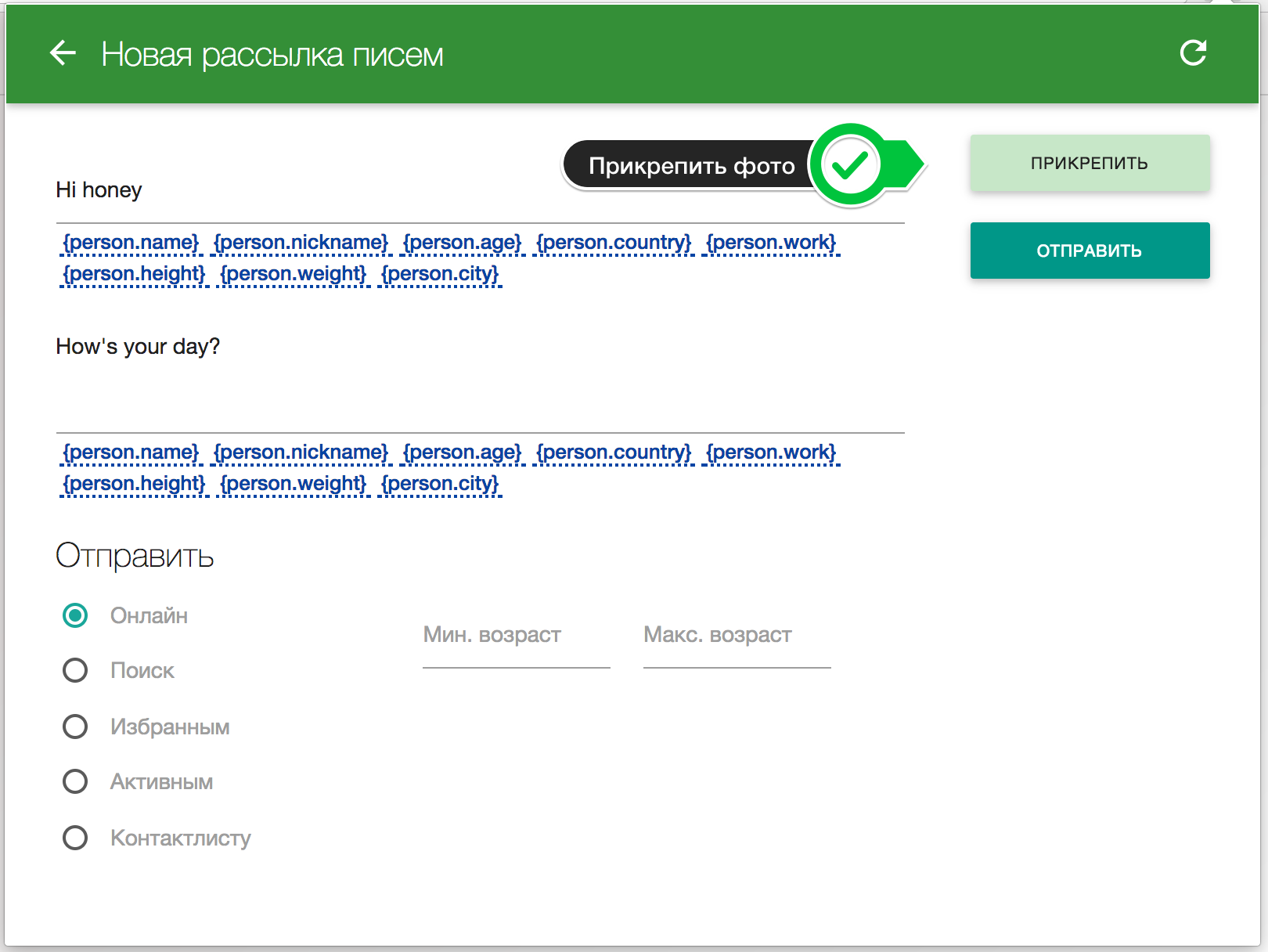Select the Поиск radio option

(x=75, y=670)
